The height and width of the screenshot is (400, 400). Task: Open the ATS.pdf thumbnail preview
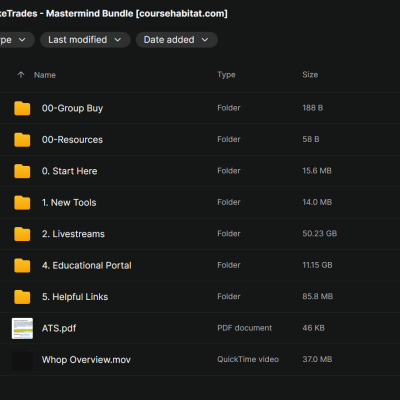(x=22, y=328)
